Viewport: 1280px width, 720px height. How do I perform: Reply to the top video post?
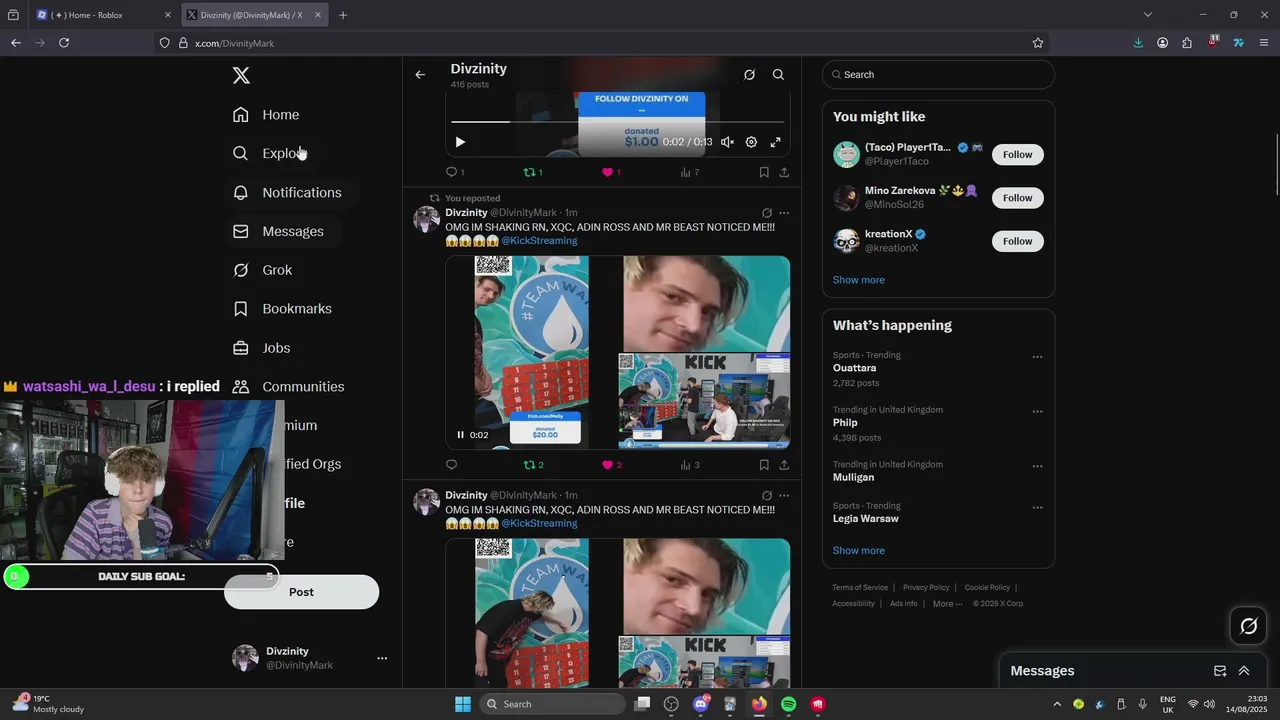(455, 172)
